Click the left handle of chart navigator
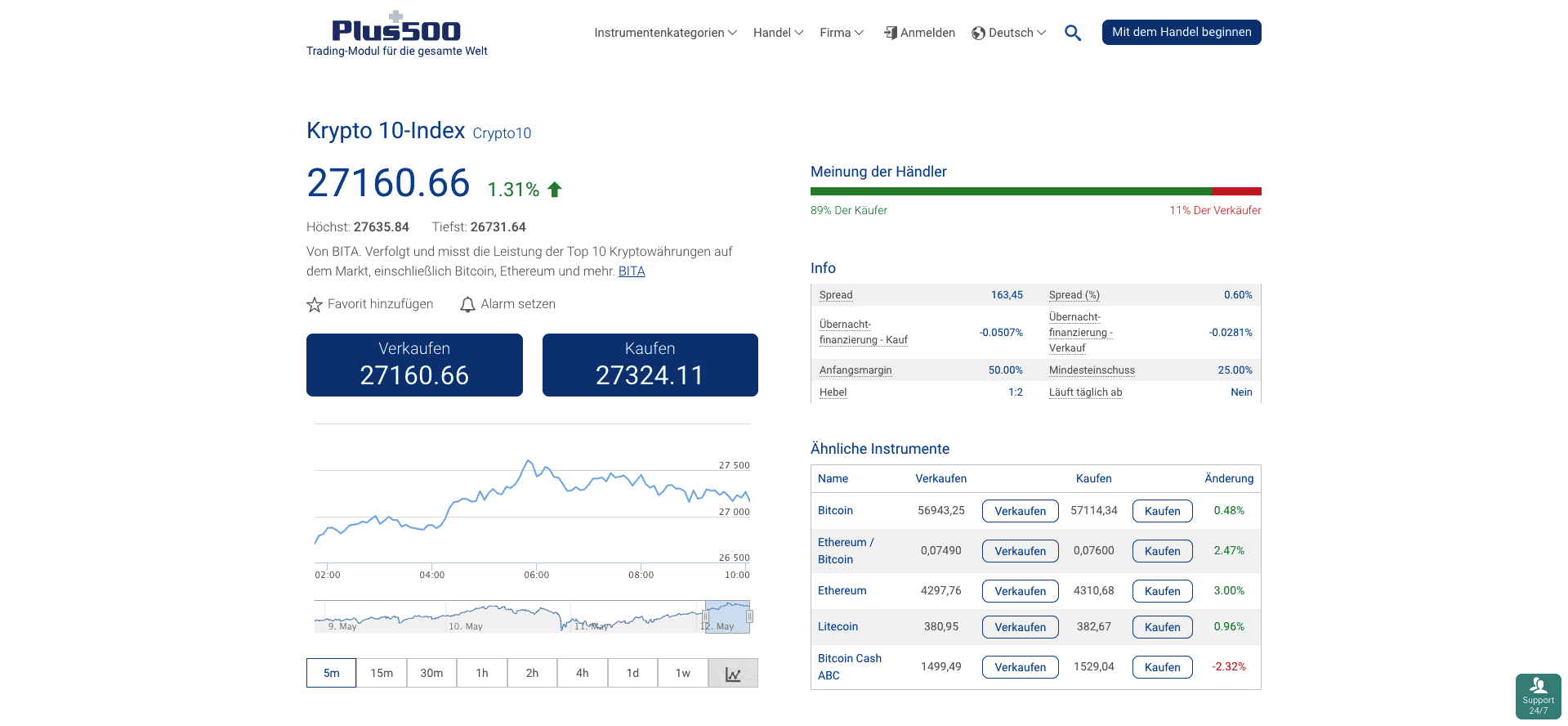Screen dimensions: 1568x726 (x=705, y=616)
